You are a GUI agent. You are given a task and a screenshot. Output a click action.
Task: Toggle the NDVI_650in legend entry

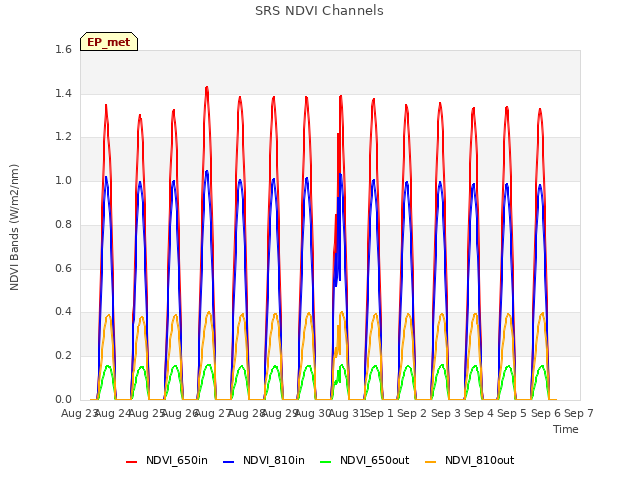(x=167, y=461)
